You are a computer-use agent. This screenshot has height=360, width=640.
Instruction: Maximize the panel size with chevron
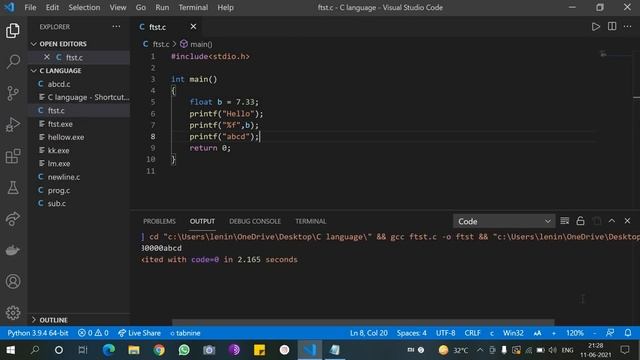tap(611, 221)
